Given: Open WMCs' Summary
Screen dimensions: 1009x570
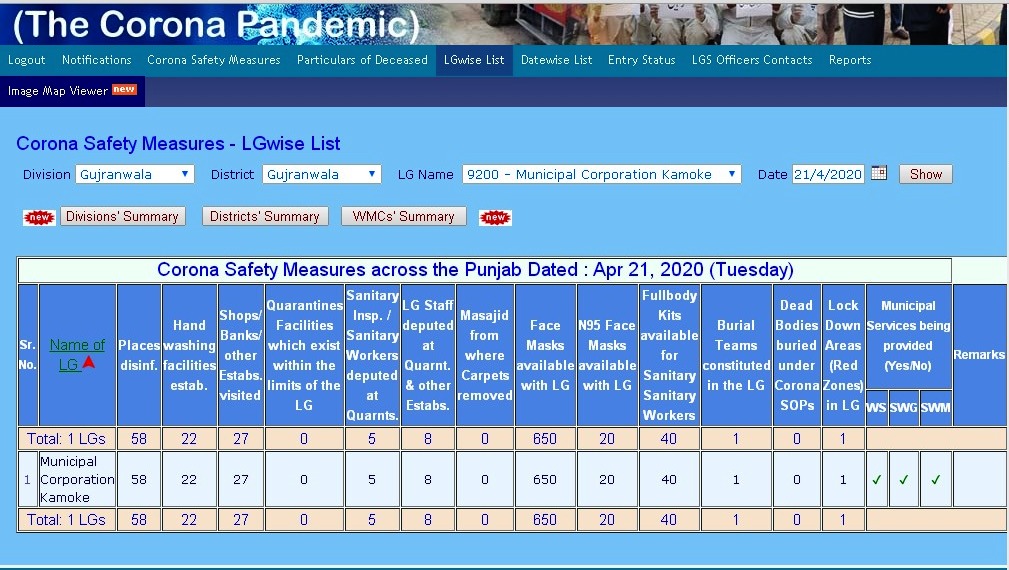Looking at the screenshot, I should 403,216.
